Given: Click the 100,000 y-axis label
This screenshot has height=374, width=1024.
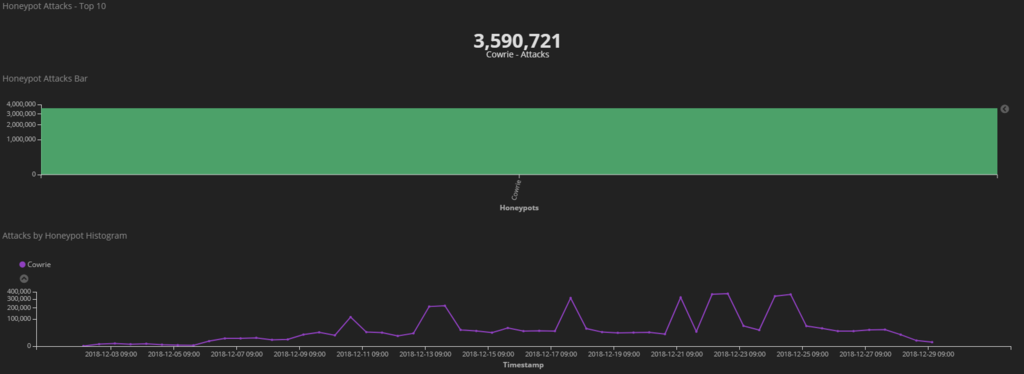Looking at the screenshot, I should pos(19,319).
